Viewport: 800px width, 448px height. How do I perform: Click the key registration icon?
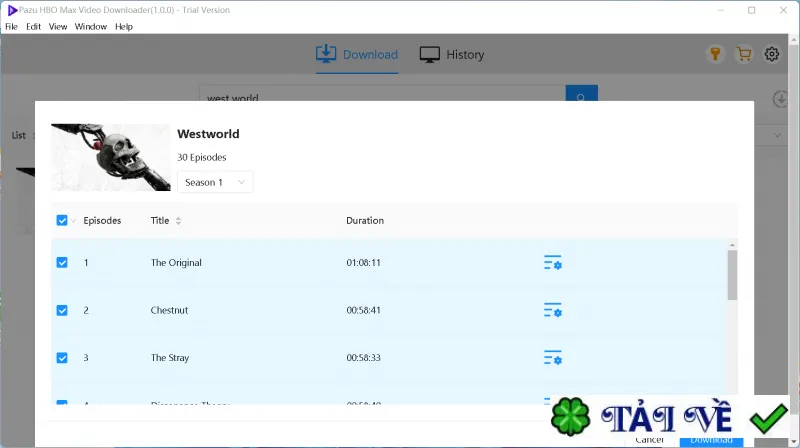(715, 54)
